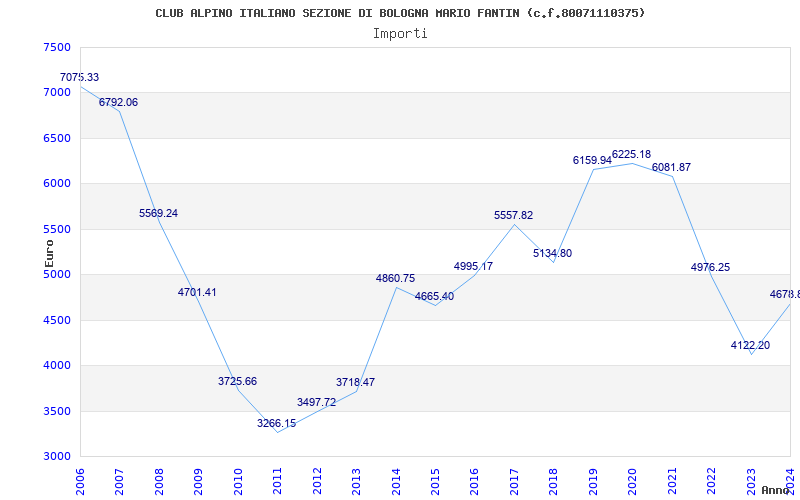Viewport: 800px width, 500px height.
Task: Click the y-axis value 4000
Action: (57, 366)
